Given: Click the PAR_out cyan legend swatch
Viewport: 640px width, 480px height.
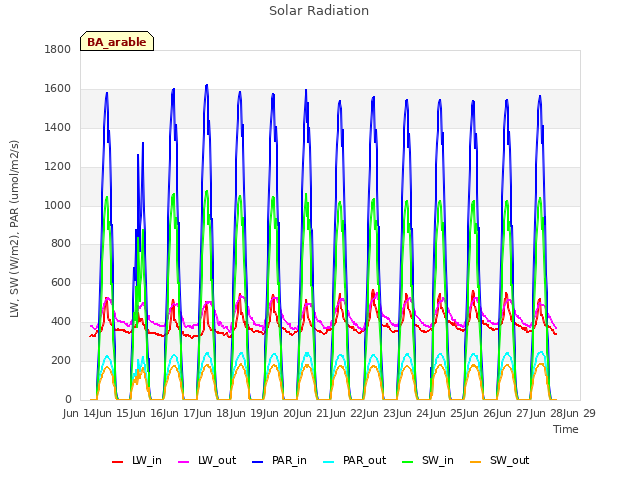Looking at the screenshot, I should click(x=329, y=462).
